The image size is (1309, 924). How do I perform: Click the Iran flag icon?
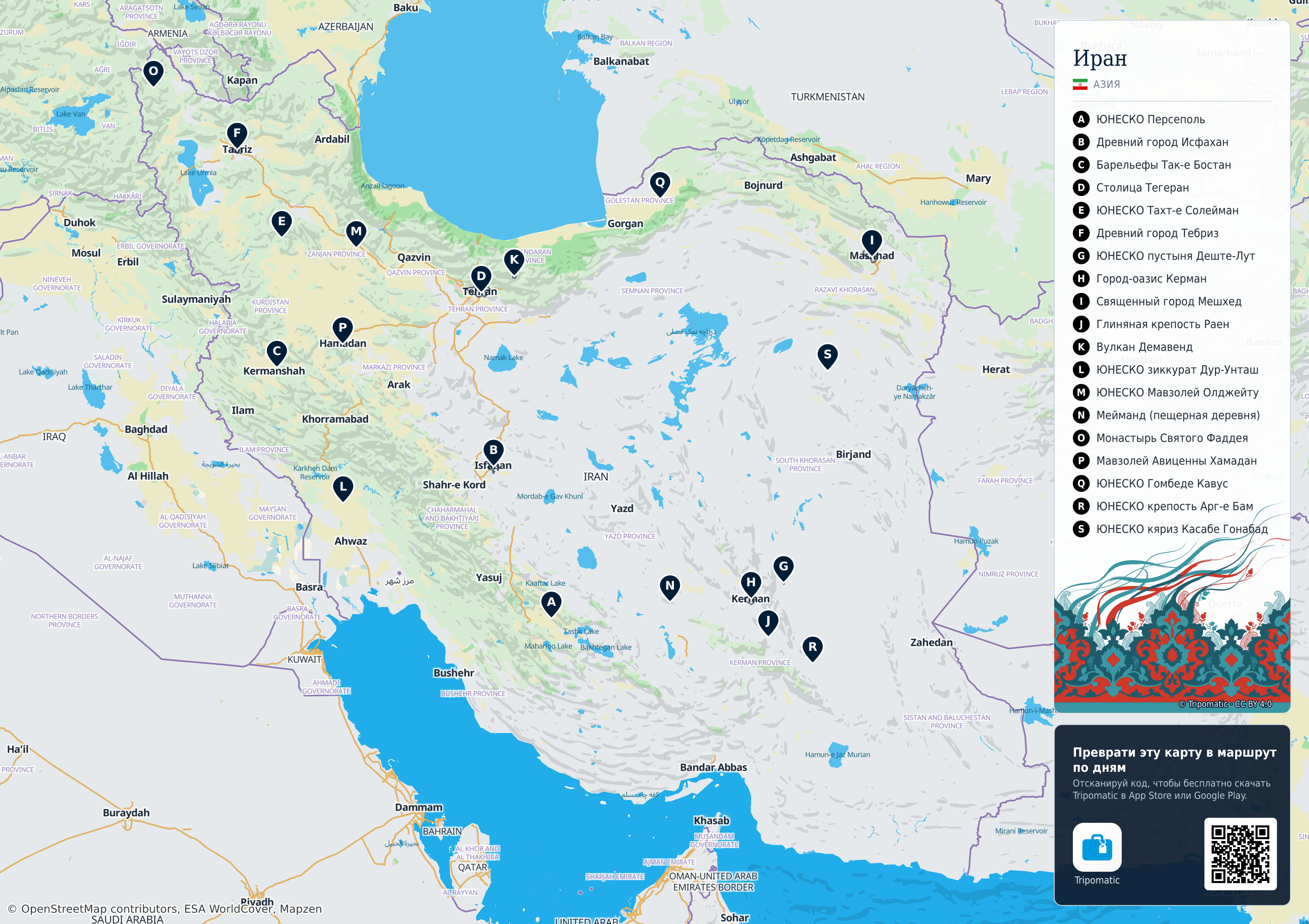(x=1080, y=84)
